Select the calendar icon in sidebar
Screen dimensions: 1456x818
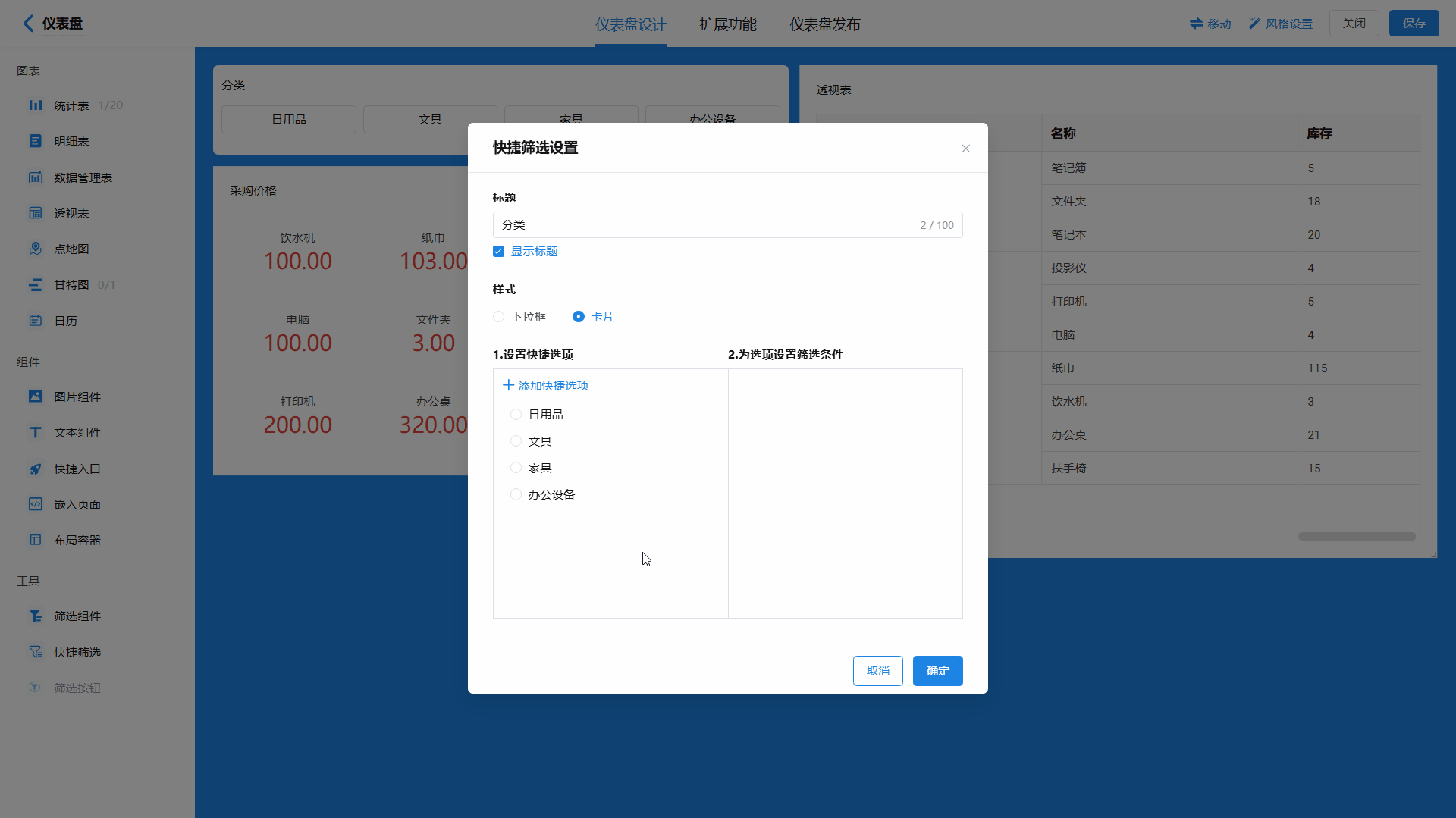36,321
